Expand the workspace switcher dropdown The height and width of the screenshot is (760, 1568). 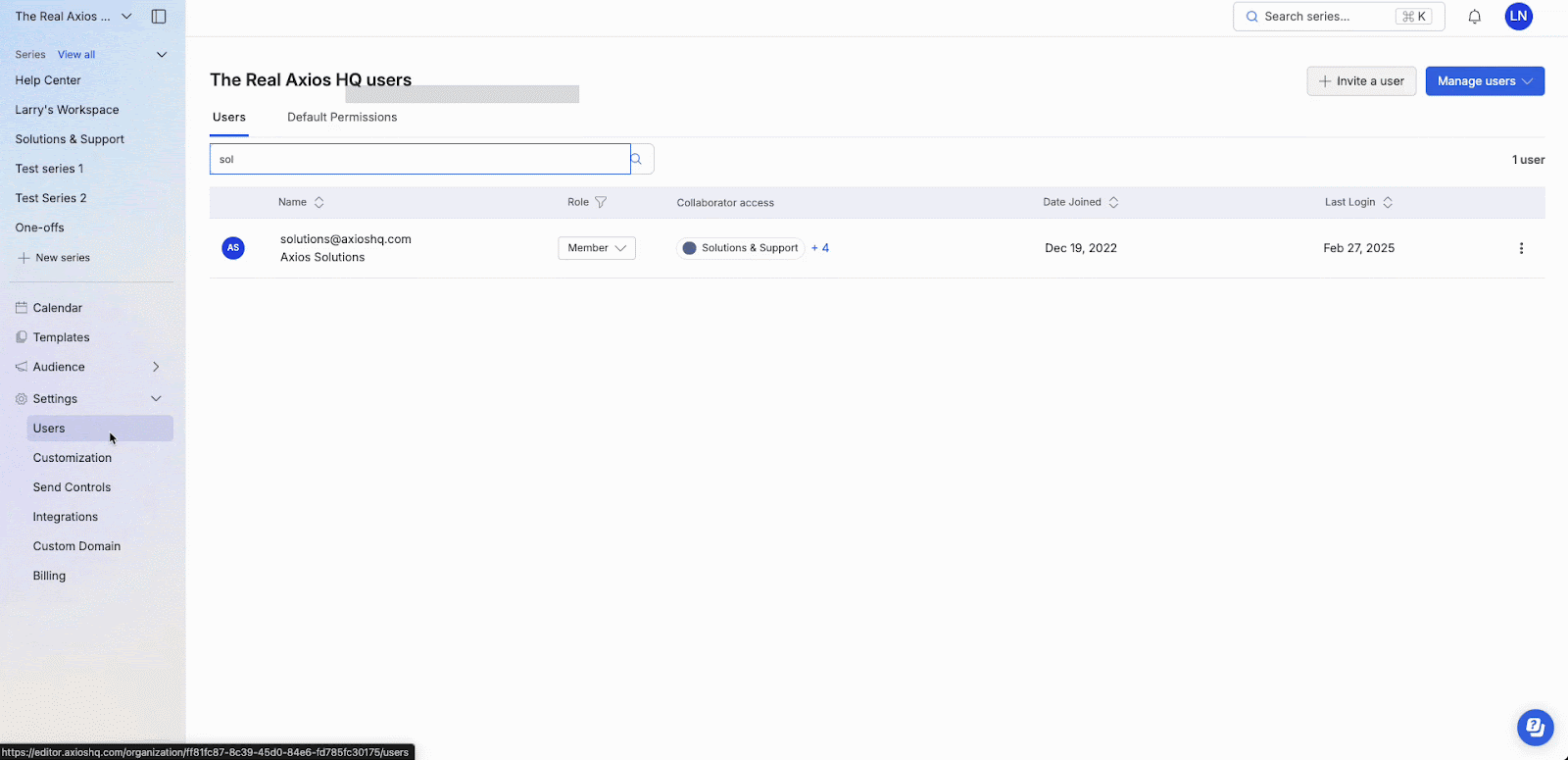pyautogui.click(x=126, y=17)
